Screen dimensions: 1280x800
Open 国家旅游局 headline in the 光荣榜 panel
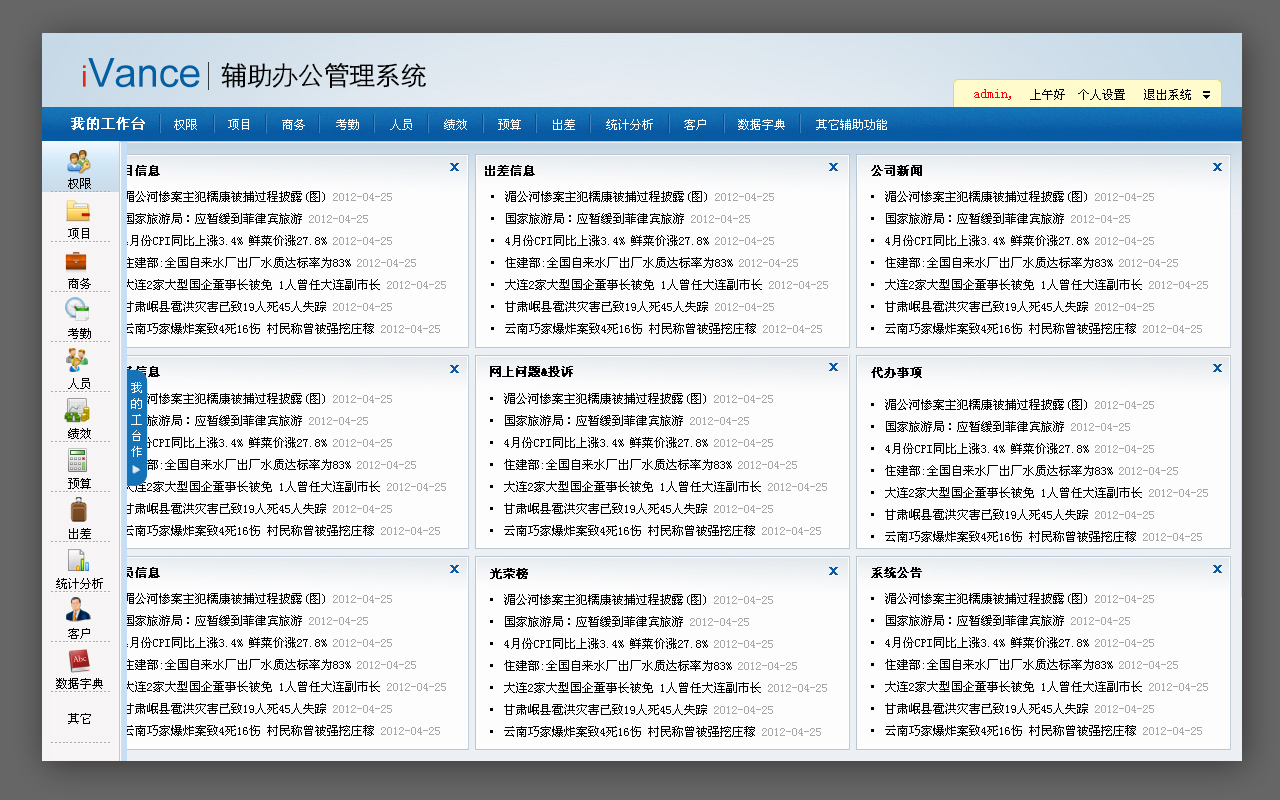(593, 622)
